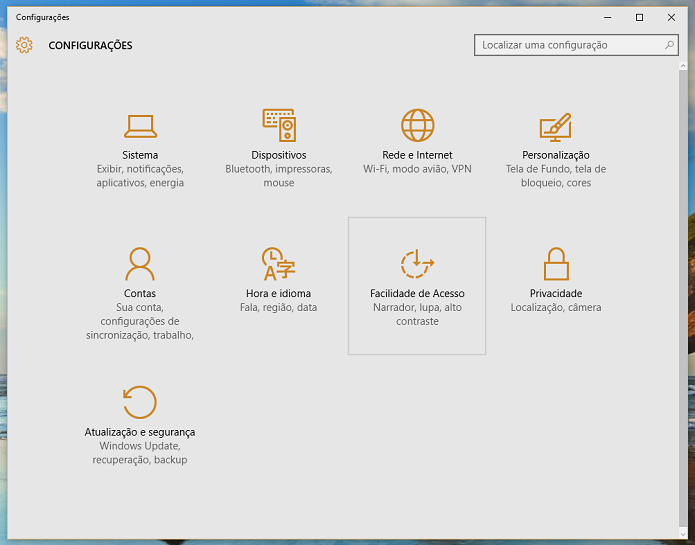Click 'Bluetooth, impressoras, mouse' description
The image size is (695, 545).
279,176
